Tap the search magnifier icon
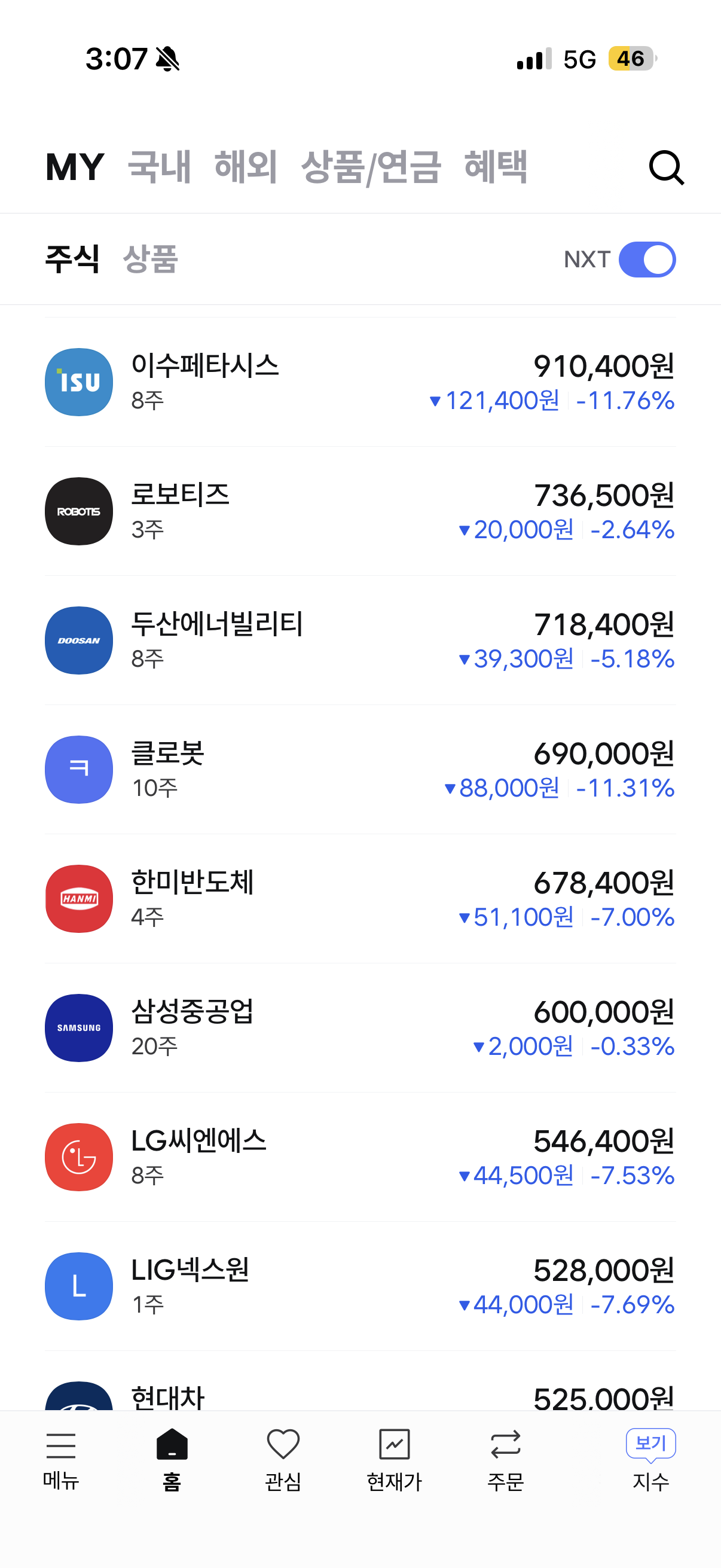 click(x=666, y=167)
